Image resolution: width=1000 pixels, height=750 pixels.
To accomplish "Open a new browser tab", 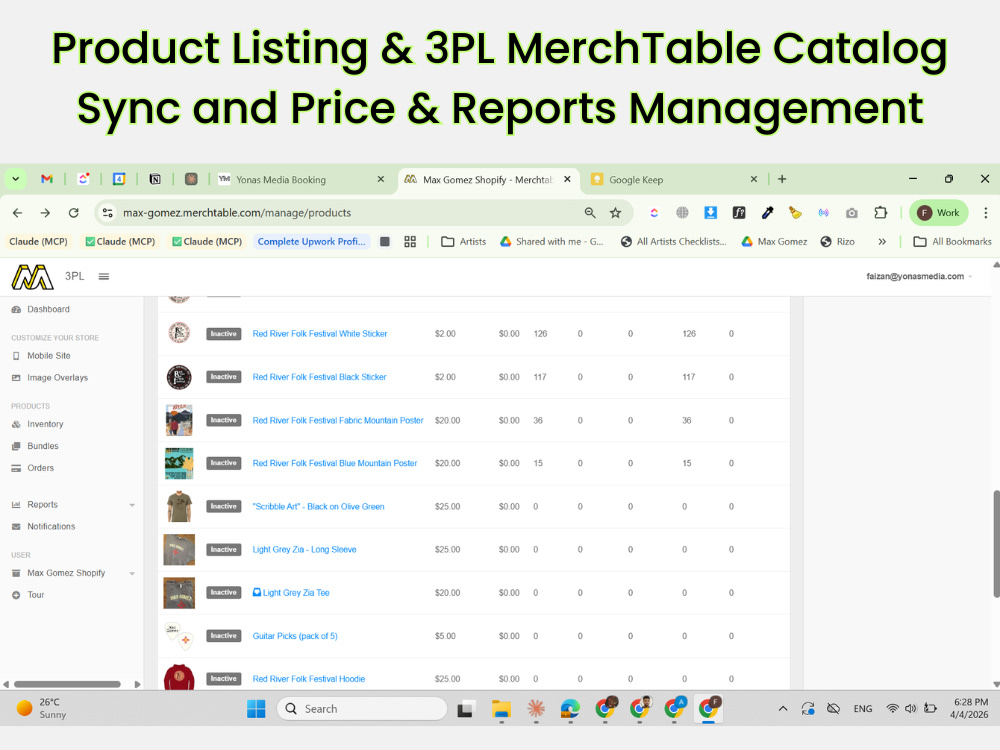I will [x=782, y=179].
